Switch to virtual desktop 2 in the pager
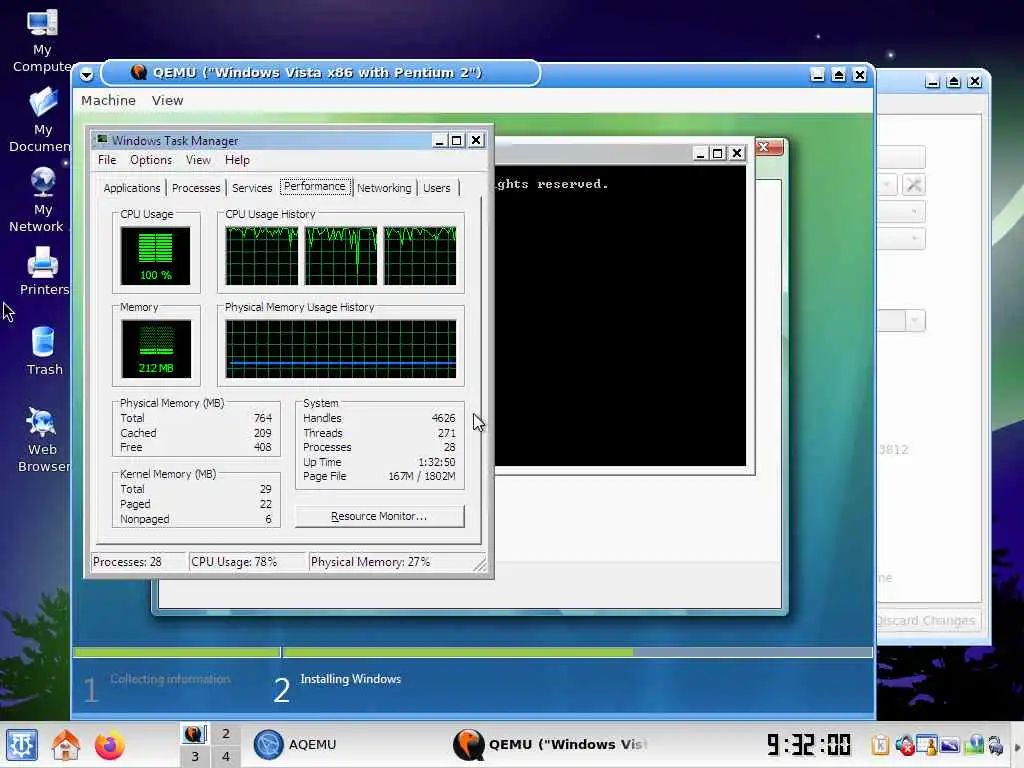Screen dimensions: 1024x768 pyautogui.click(x=225, y=733)
